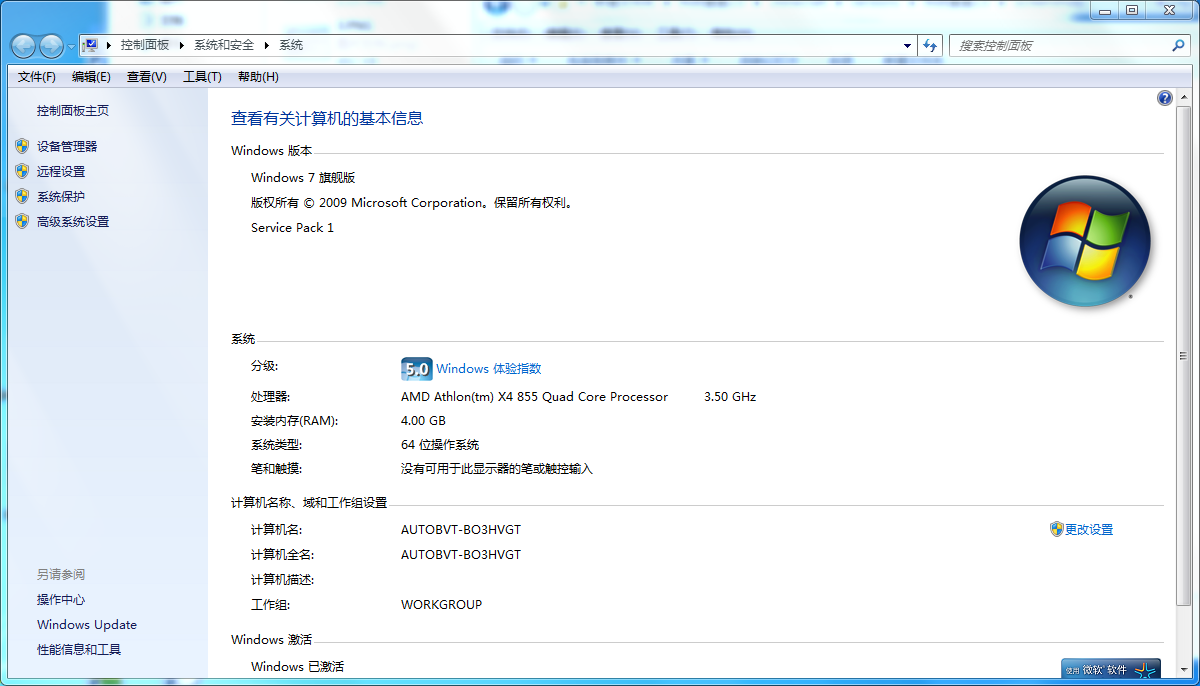Click the computer icon in the address bar
1200x686 pixels.
tap(91, 45)
